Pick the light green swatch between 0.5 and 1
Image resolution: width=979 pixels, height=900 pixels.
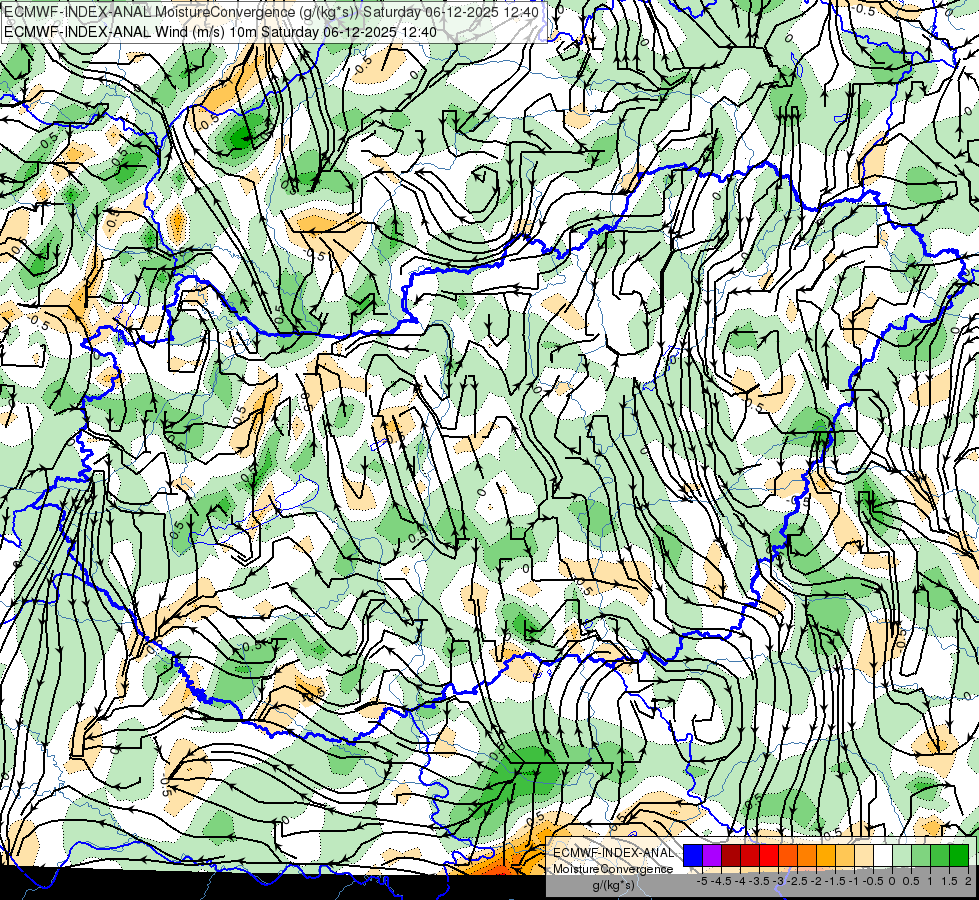coord(921,856)
